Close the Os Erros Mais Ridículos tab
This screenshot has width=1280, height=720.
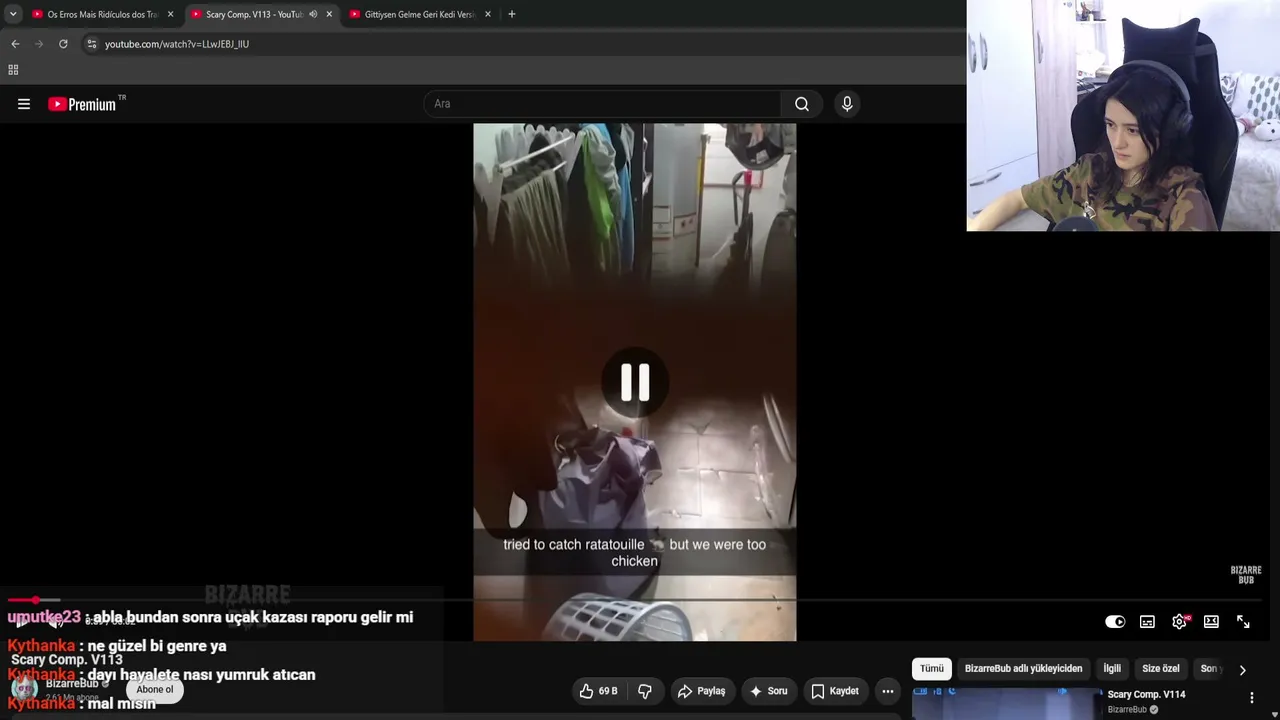[x=170, y=15]
